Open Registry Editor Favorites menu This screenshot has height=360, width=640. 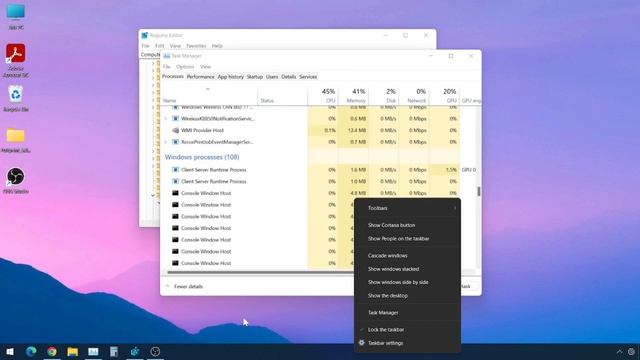[x=196, y=46]
